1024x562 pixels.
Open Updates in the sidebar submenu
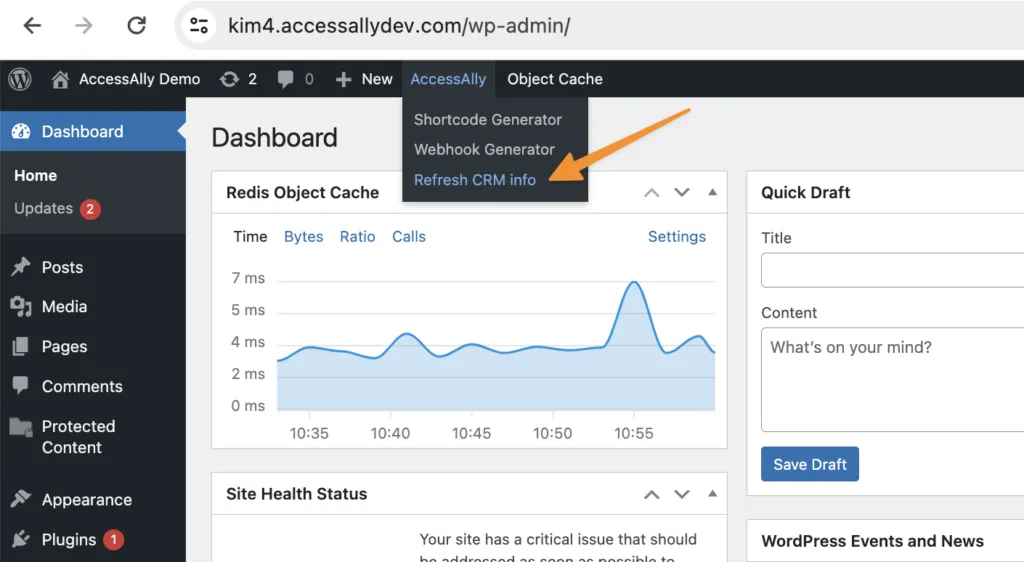pyautogui.click(x=44, y=208)
